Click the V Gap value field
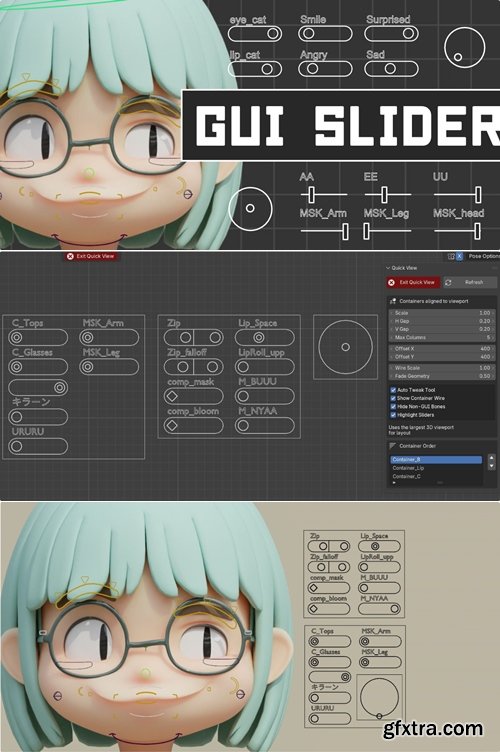 pos(442,329)
